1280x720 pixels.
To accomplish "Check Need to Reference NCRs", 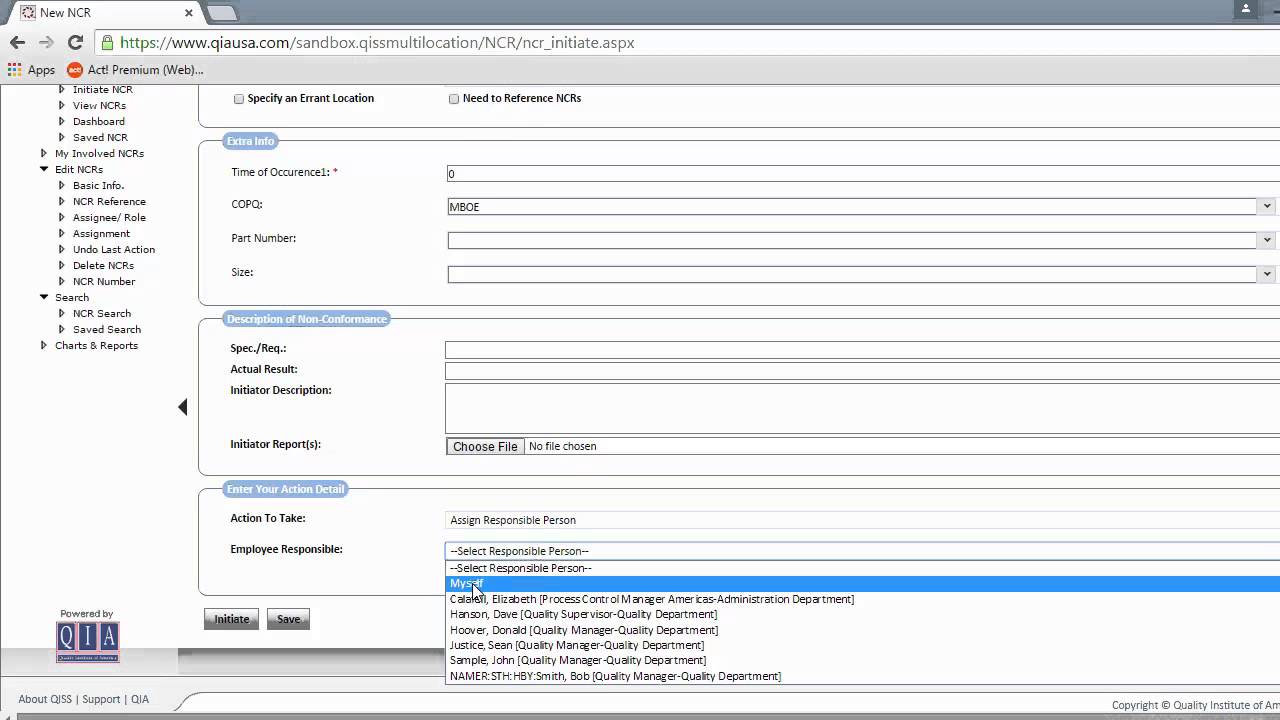I will [x=454, y=99].
